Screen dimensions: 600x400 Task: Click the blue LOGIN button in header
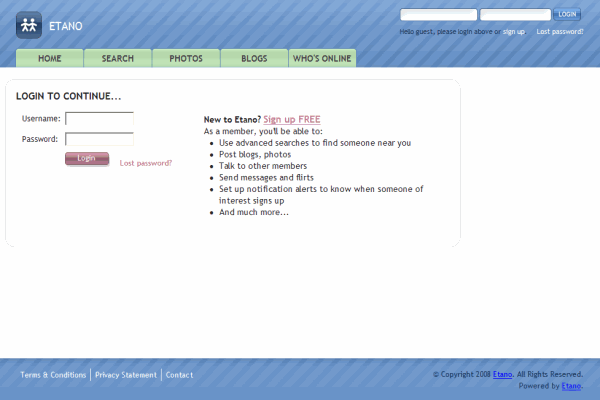(x=567, y=14)
